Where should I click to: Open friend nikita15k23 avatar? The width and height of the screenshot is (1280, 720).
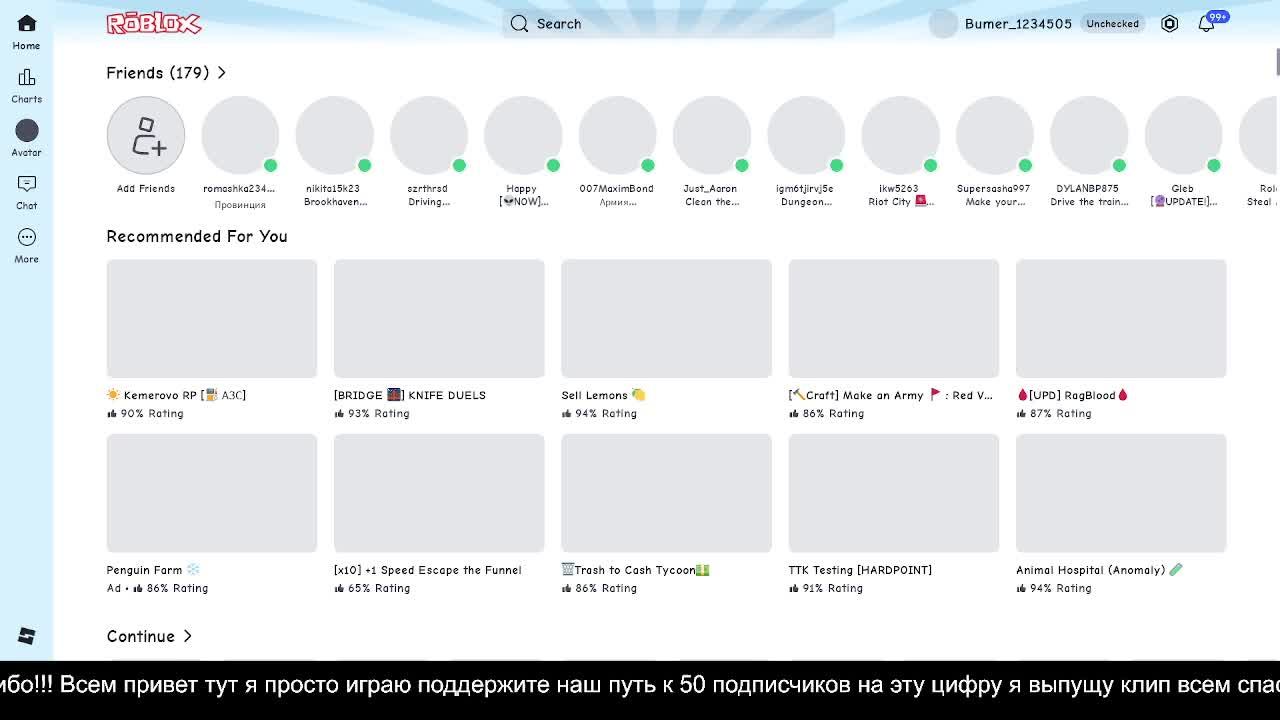[x=334, y=136]
